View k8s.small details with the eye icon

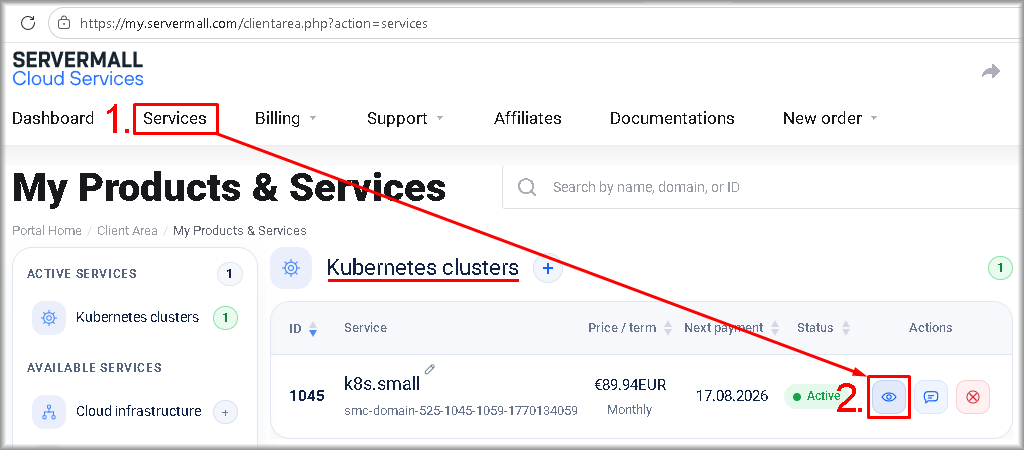[x=889, y=397]
